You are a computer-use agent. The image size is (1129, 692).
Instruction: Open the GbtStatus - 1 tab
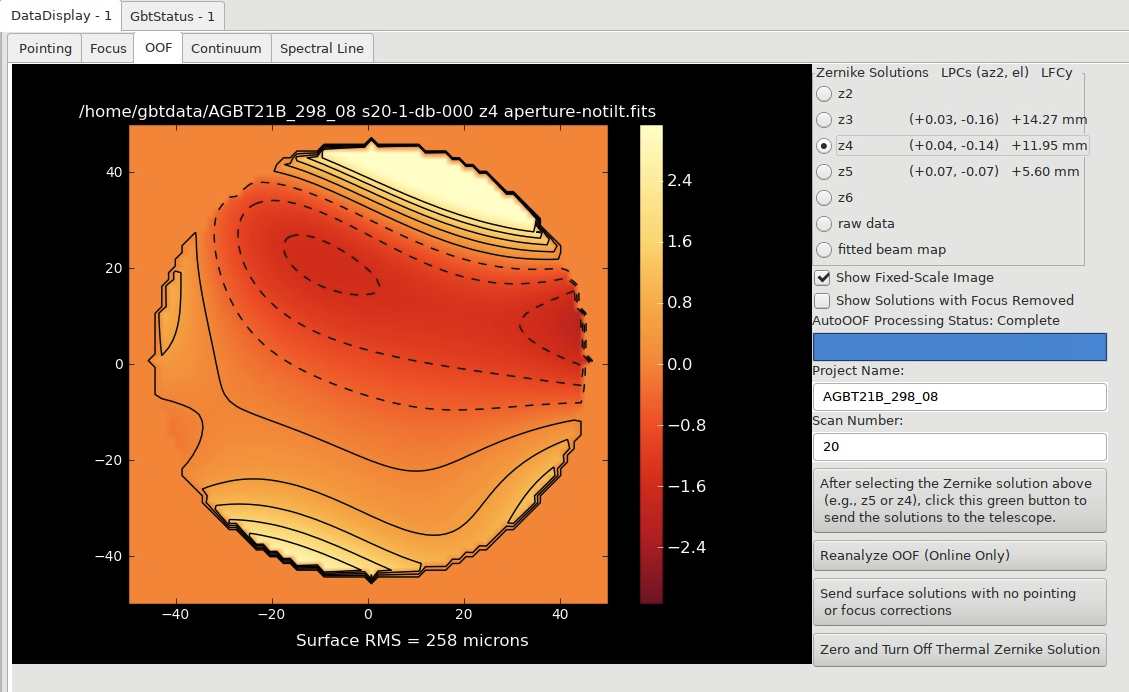[172, 16]
